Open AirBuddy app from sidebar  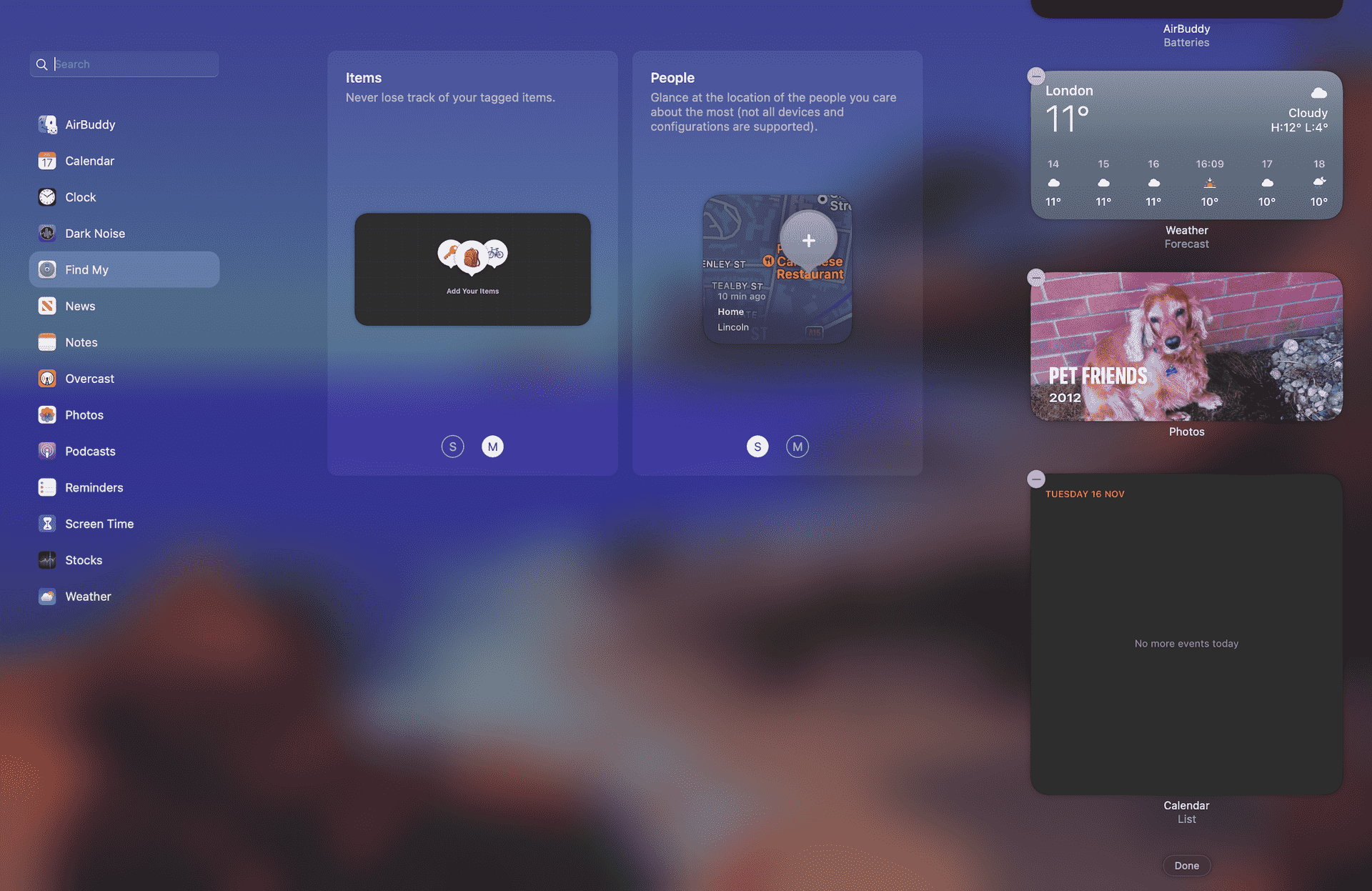(89, 124)
